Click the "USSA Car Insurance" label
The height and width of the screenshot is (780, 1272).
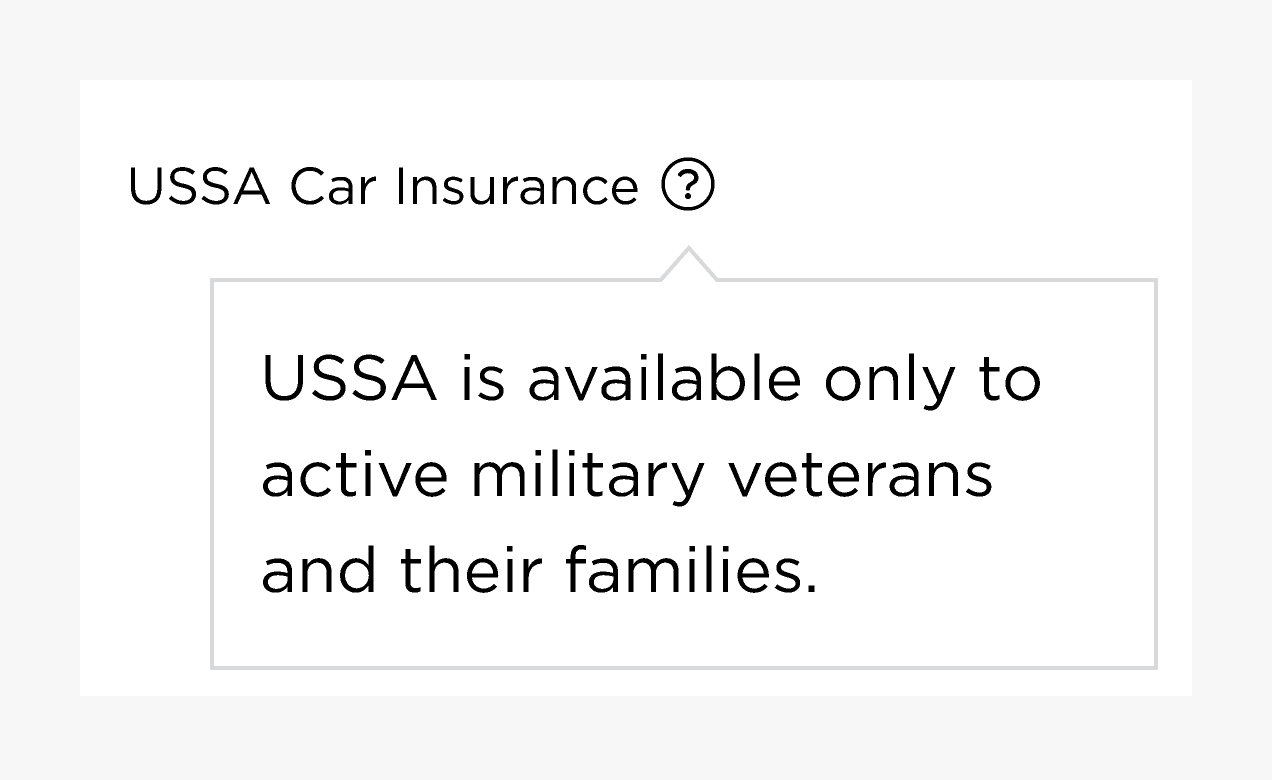[x=383, y=187]
